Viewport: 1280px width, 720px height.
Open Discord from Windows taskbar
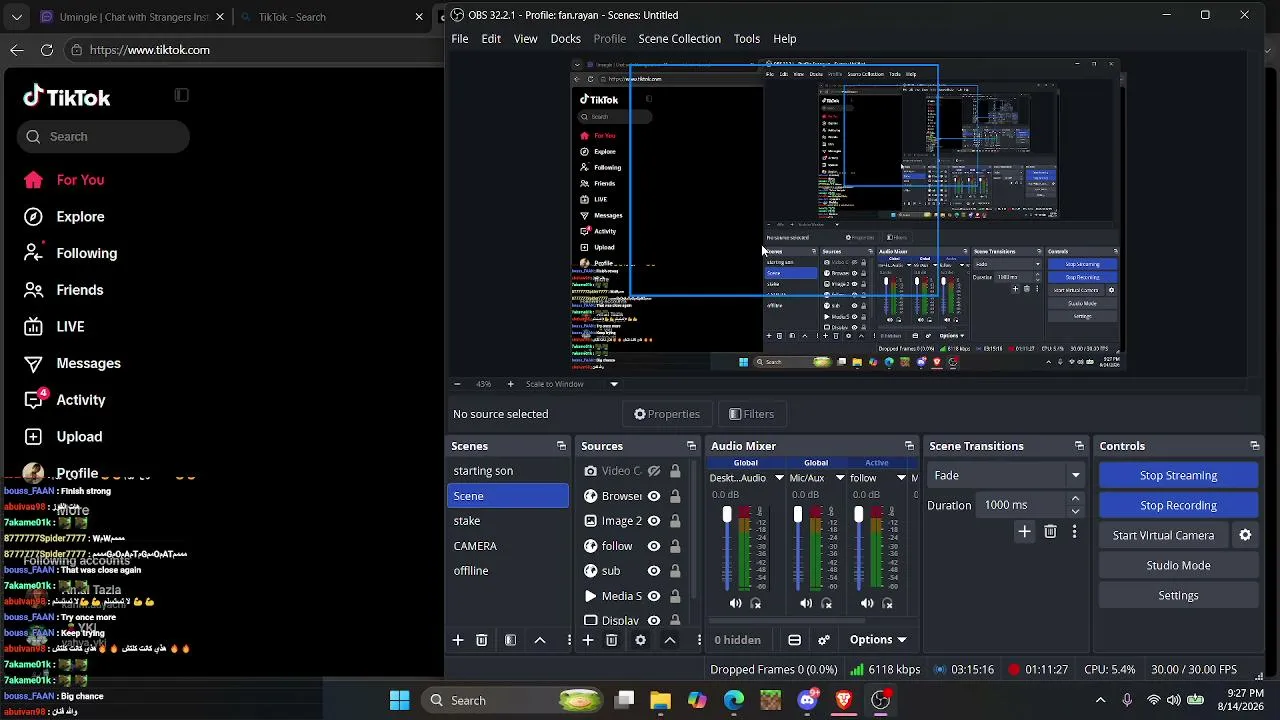(x=807, y=700)
